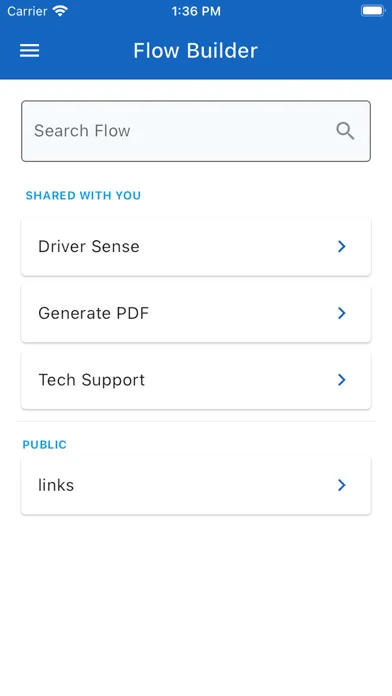Screen dimensions: 392x696
Task: Open the Generate PDF flow
Action: [196, 313]
